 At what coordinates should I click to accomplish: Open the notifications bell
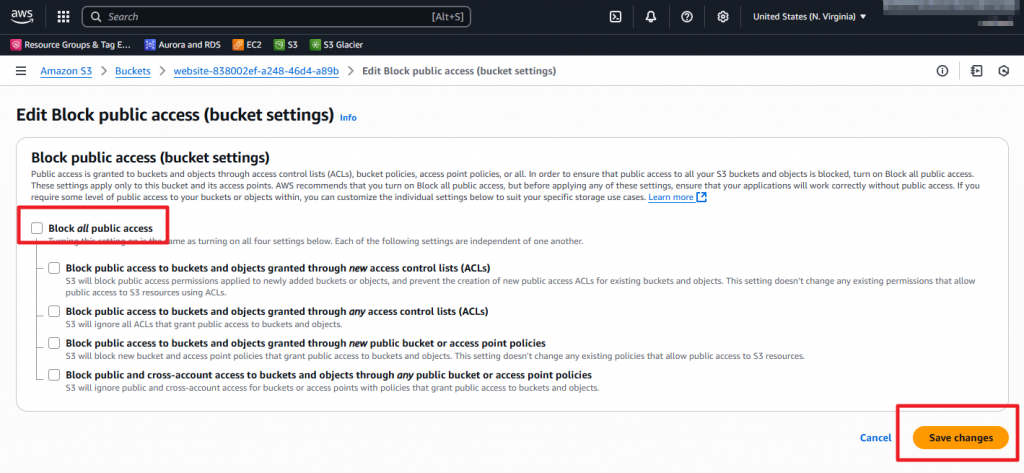point(651,17)
